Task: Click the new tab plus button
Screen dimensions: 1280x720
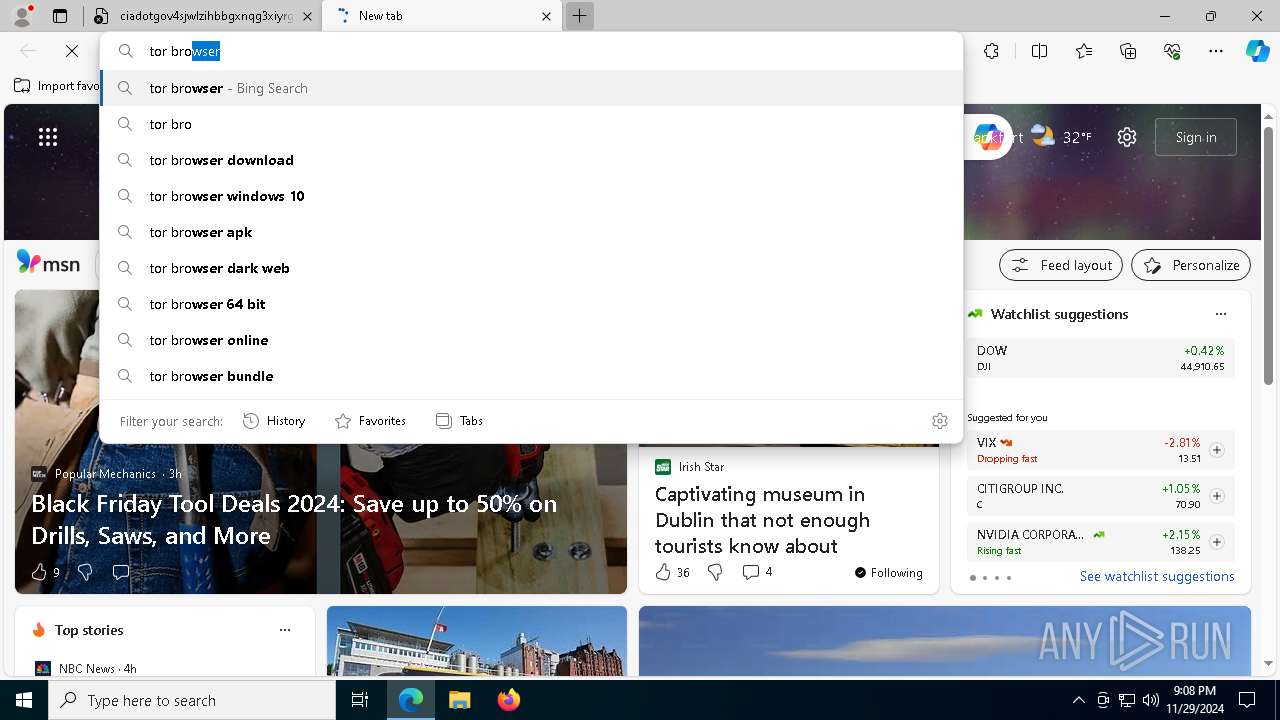Action: point(579,16)
